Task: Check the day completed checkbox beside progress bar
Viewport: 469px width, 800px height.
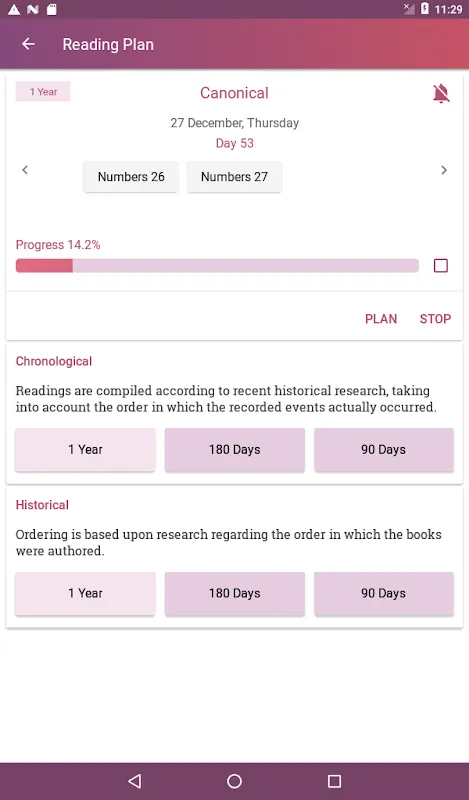Action: point(441,265)
